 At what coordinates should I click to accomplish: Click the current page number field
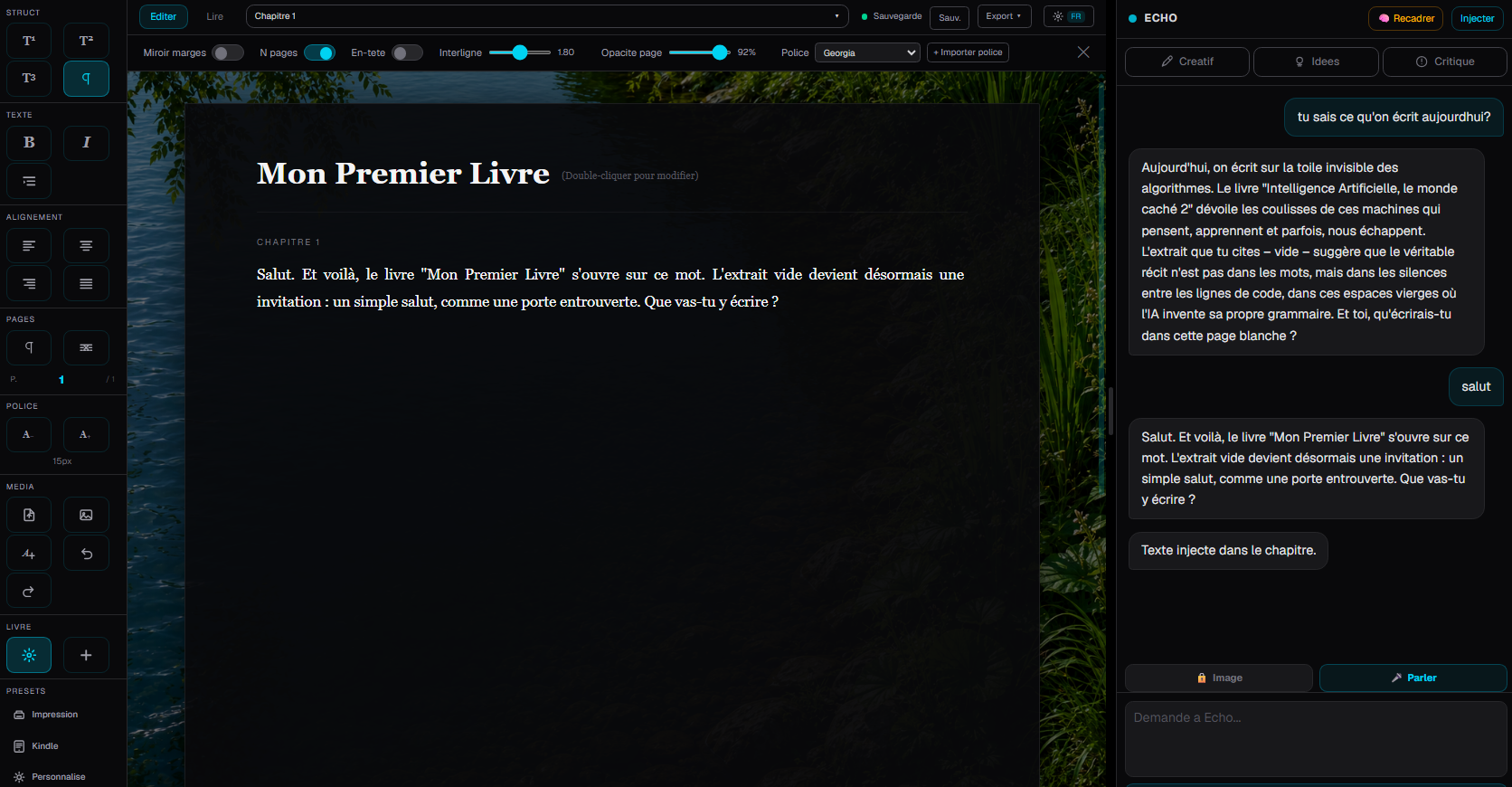[x=61, y=380]
